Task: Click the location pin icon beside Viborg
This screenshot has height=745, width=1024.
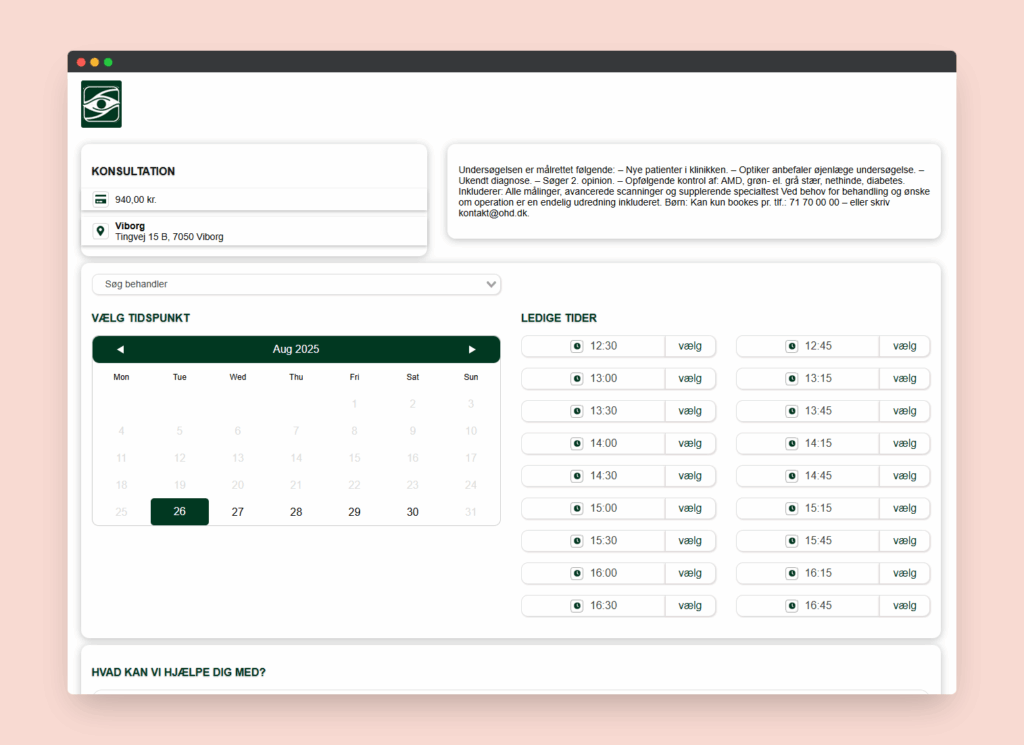Action: click(101, 231)
